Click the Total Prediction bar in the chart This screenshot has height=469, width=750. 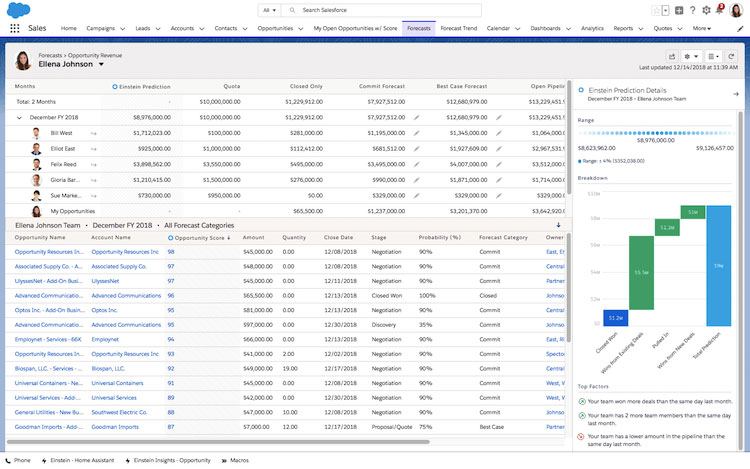tap(718, 266)
